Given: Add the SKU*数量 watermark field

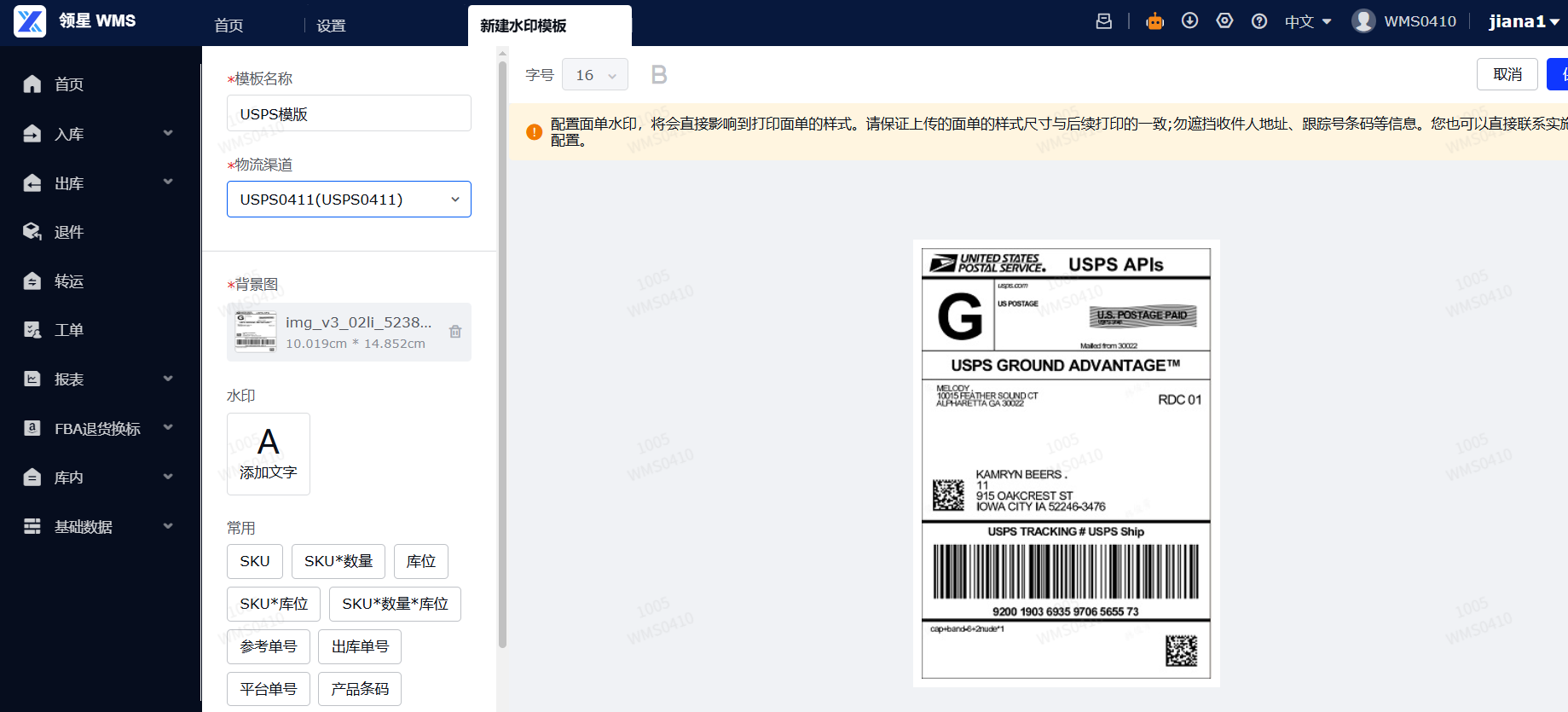Looking at the screenshot, I should pyautogui.click(x=338, y=561).
